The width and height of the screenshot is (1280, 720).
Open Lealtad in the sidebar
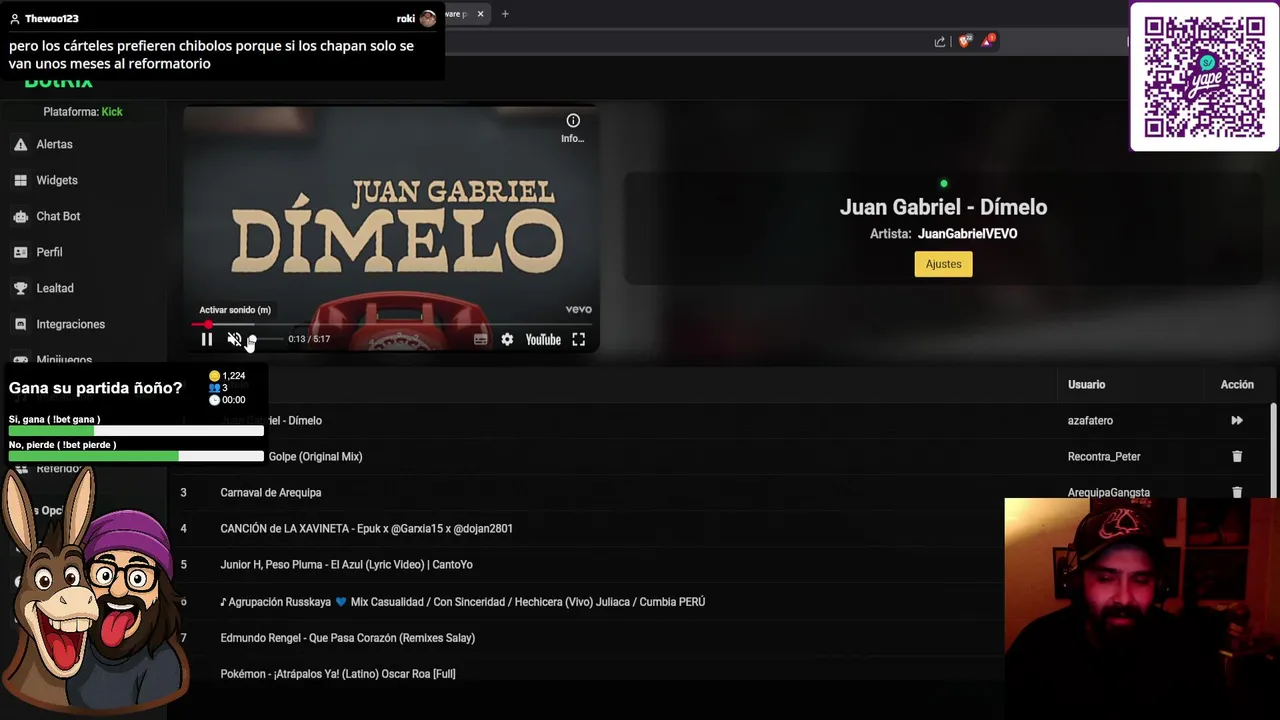(x=55, y=288)
